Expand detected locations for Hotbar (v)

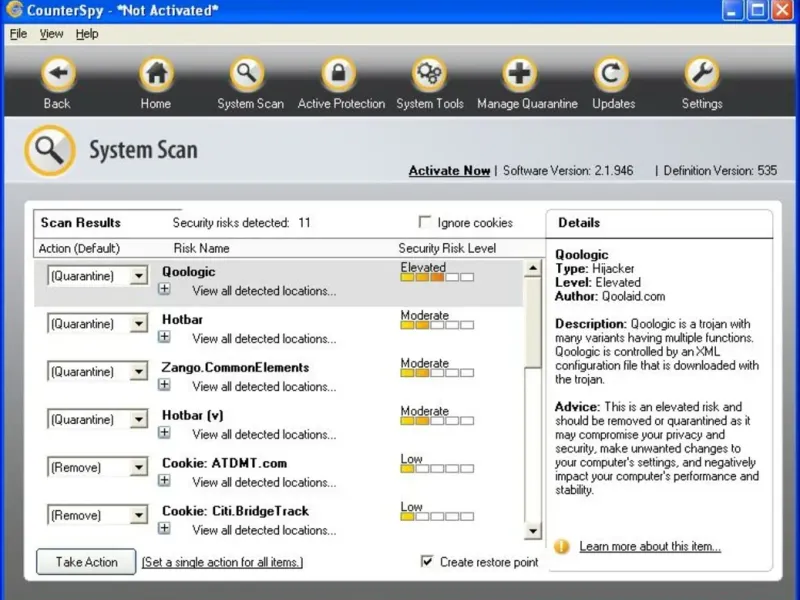[x=164, y=433]
